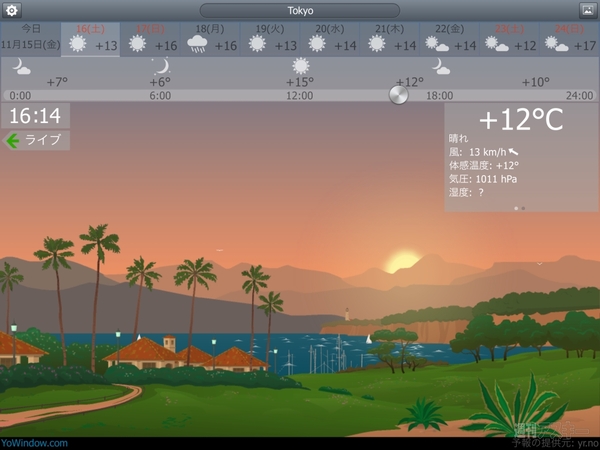Select the 17(日) forecast day tab

(x=150, y=39)
